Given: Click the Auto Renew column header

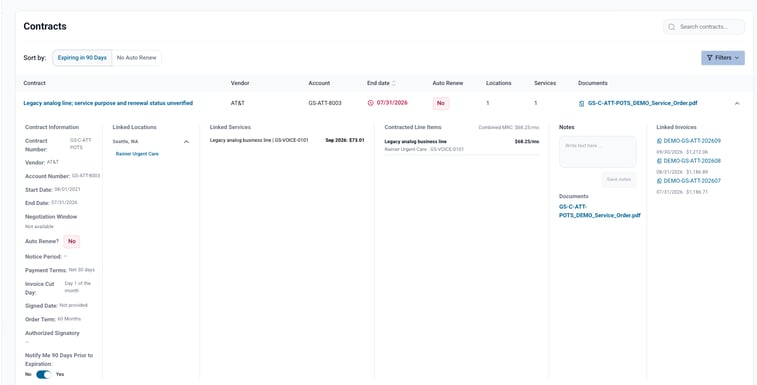Looking at the screenshot, I should (448, 83).
